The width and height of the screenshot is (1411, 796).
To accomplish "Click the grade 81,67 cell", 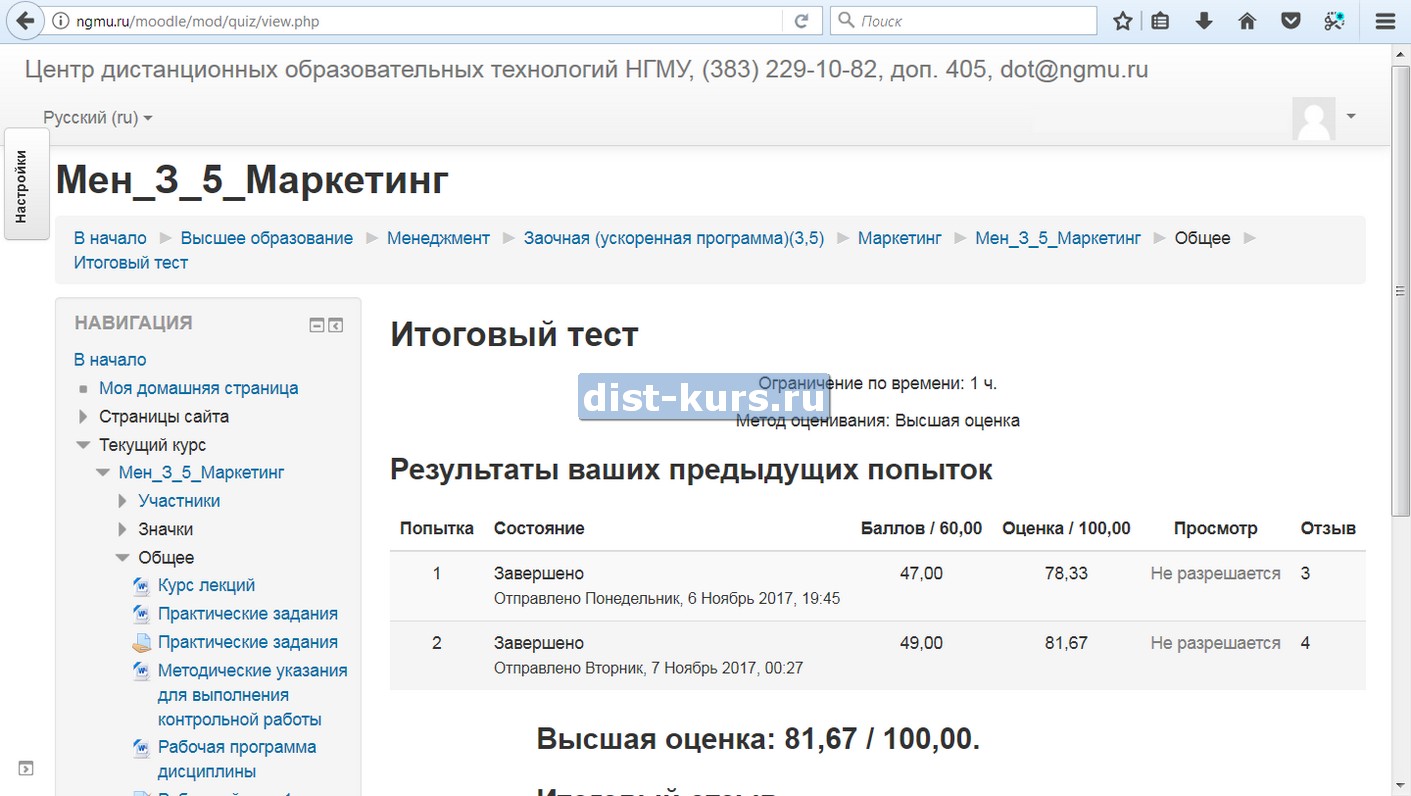I will pyautogui.click(x=1066, y=643).
